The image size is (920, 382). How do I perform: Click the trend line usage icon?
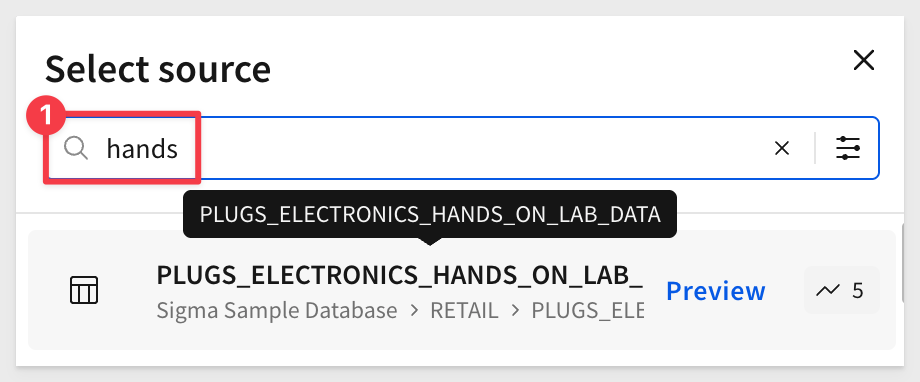(827, 290)
